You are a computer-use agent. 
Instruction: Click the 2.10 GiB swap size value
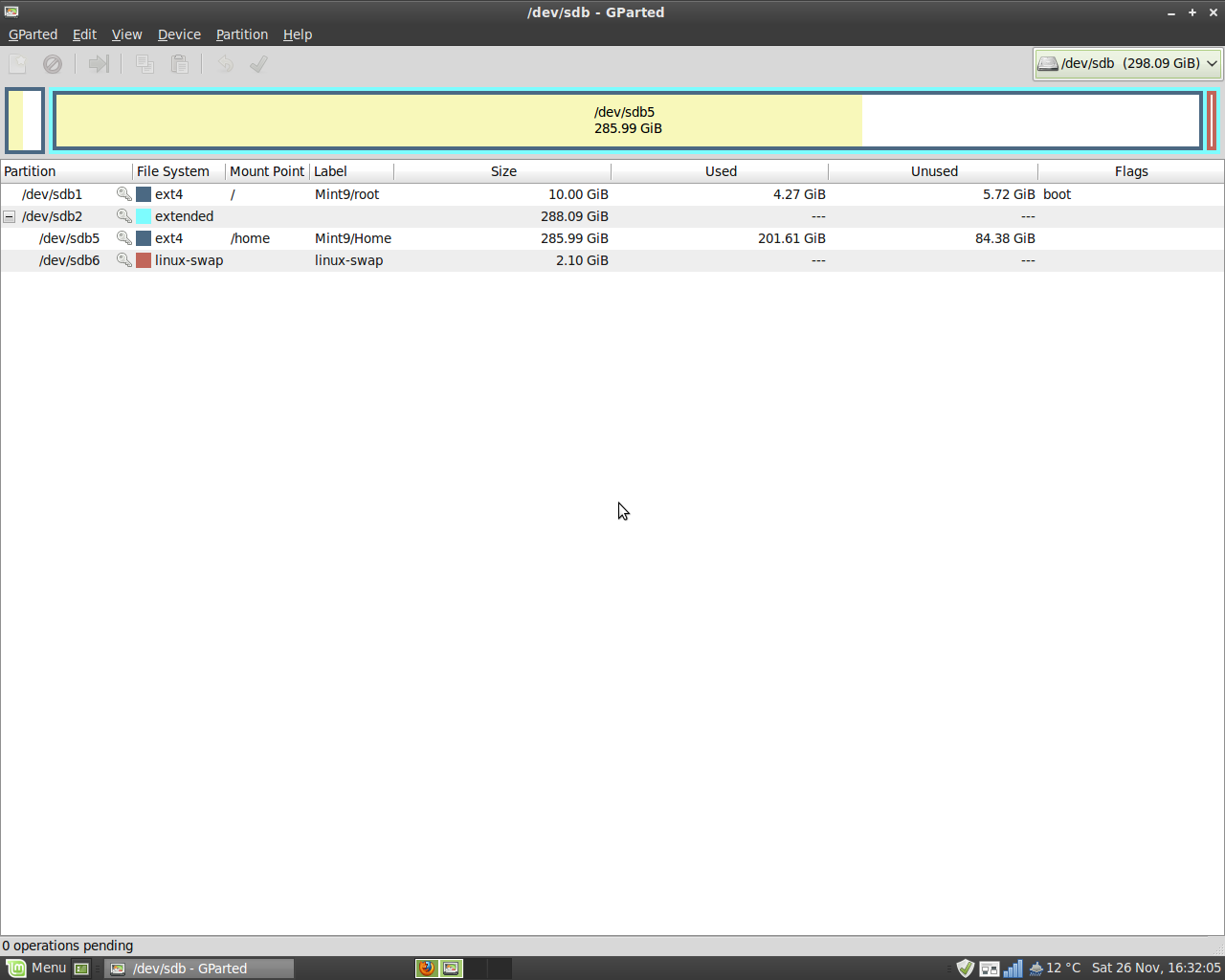[582, 260]
